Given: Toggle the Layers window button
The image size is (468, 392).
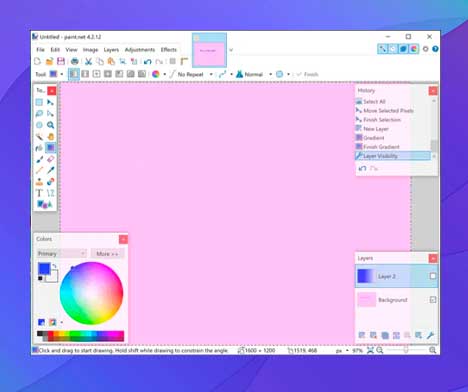Looking at the screenshot, I should pos(403,49).
